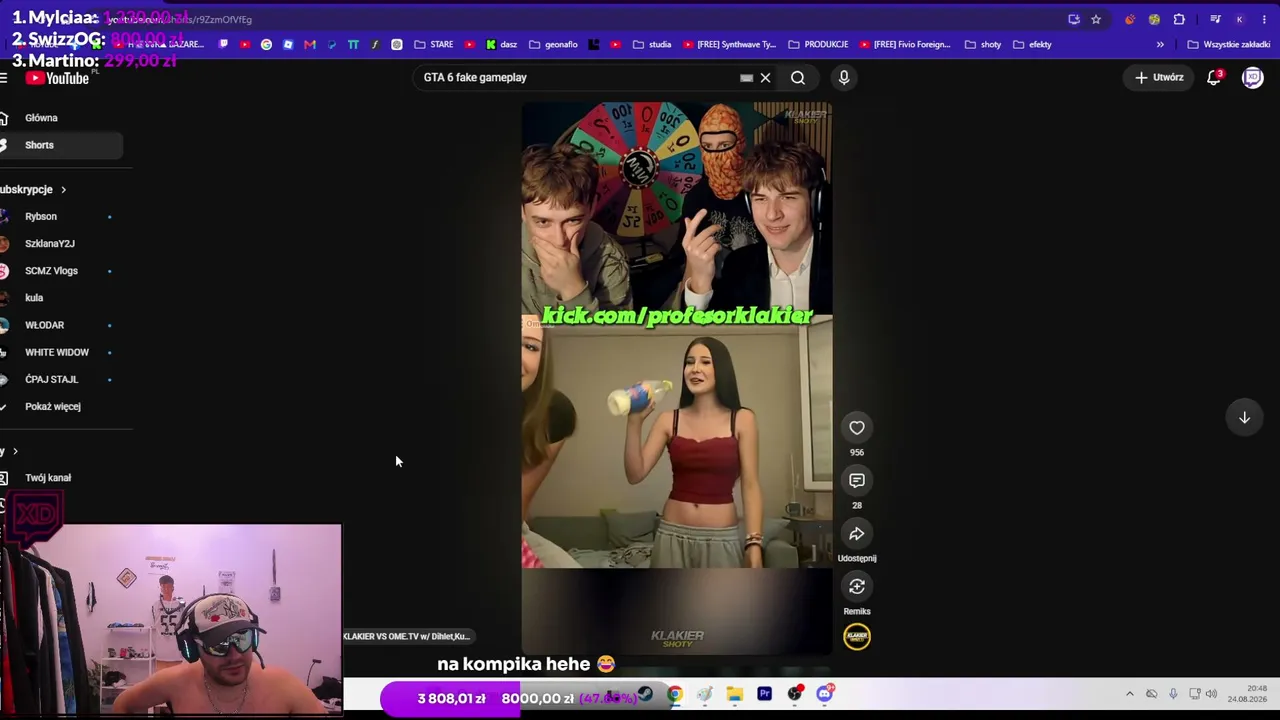The width and height of the screenshot is (1280, 720).
Task: Open Steam from the taskbar
Action: (x=645, y=694)
